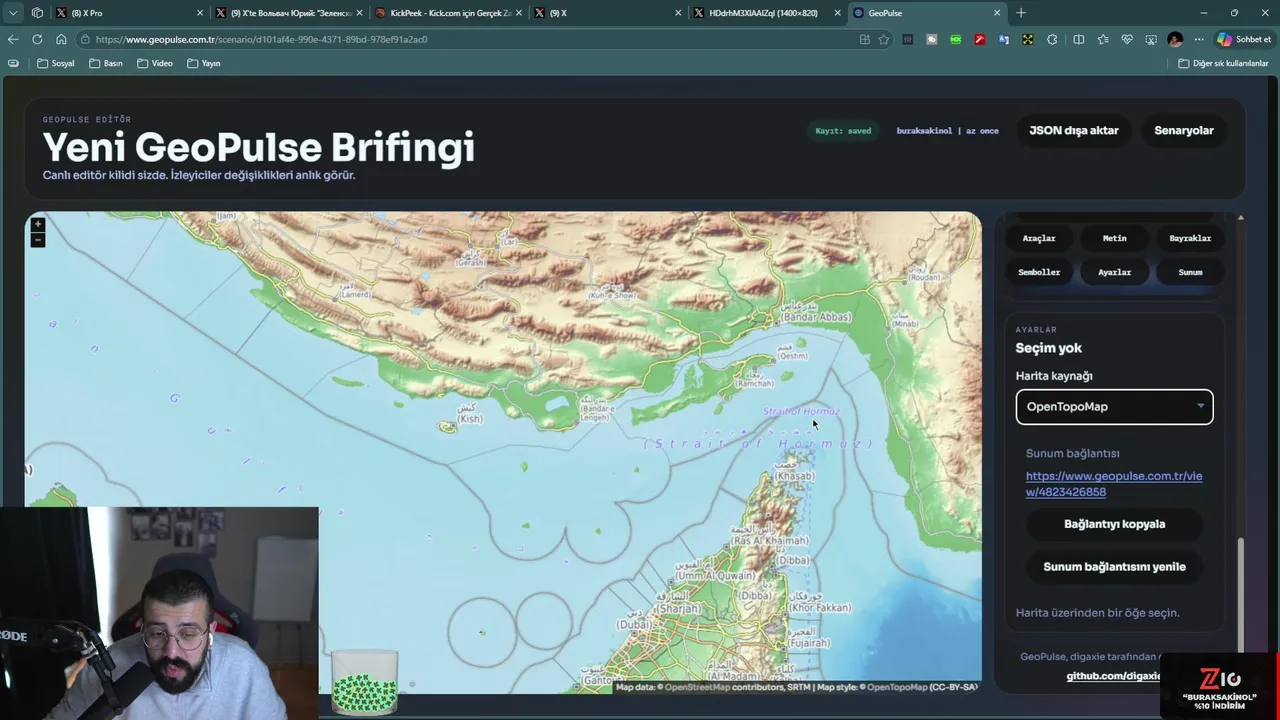Image resolution: width=1280 pixels, height=720 pixels.
Task: Open the Araçlar panel tab
Action: [x=1039, y=238]
